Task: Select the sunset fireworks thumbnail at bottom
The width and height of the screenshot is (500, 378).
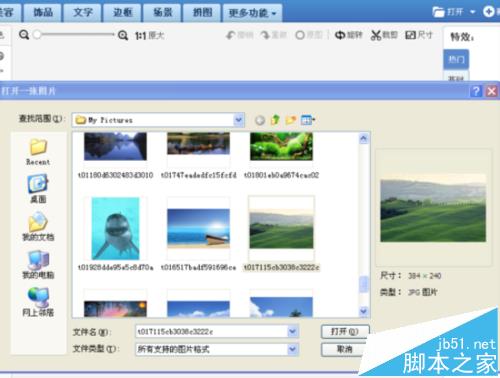Action: pyautogui.click(x=115, y=309)
